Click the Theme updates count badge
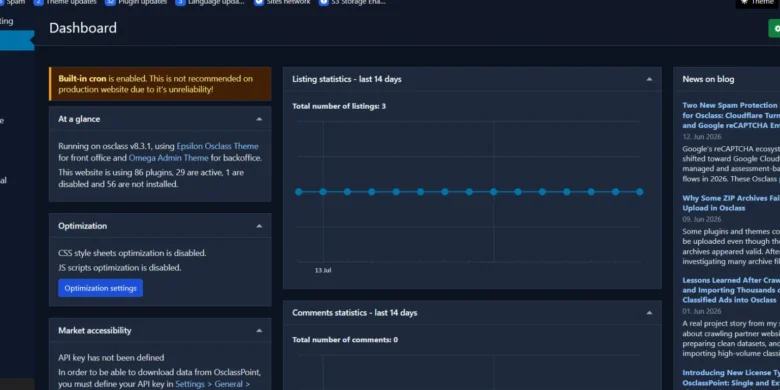Image resolution: width=780 pixels, height=390 pixels. (38, 2)
